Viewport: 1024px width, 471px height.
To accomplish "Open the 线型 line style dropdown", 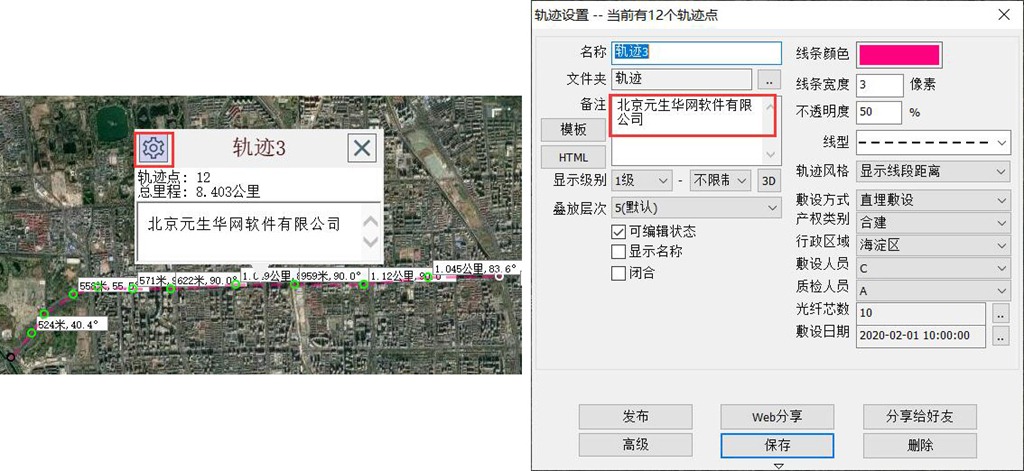I will (934, 141).
